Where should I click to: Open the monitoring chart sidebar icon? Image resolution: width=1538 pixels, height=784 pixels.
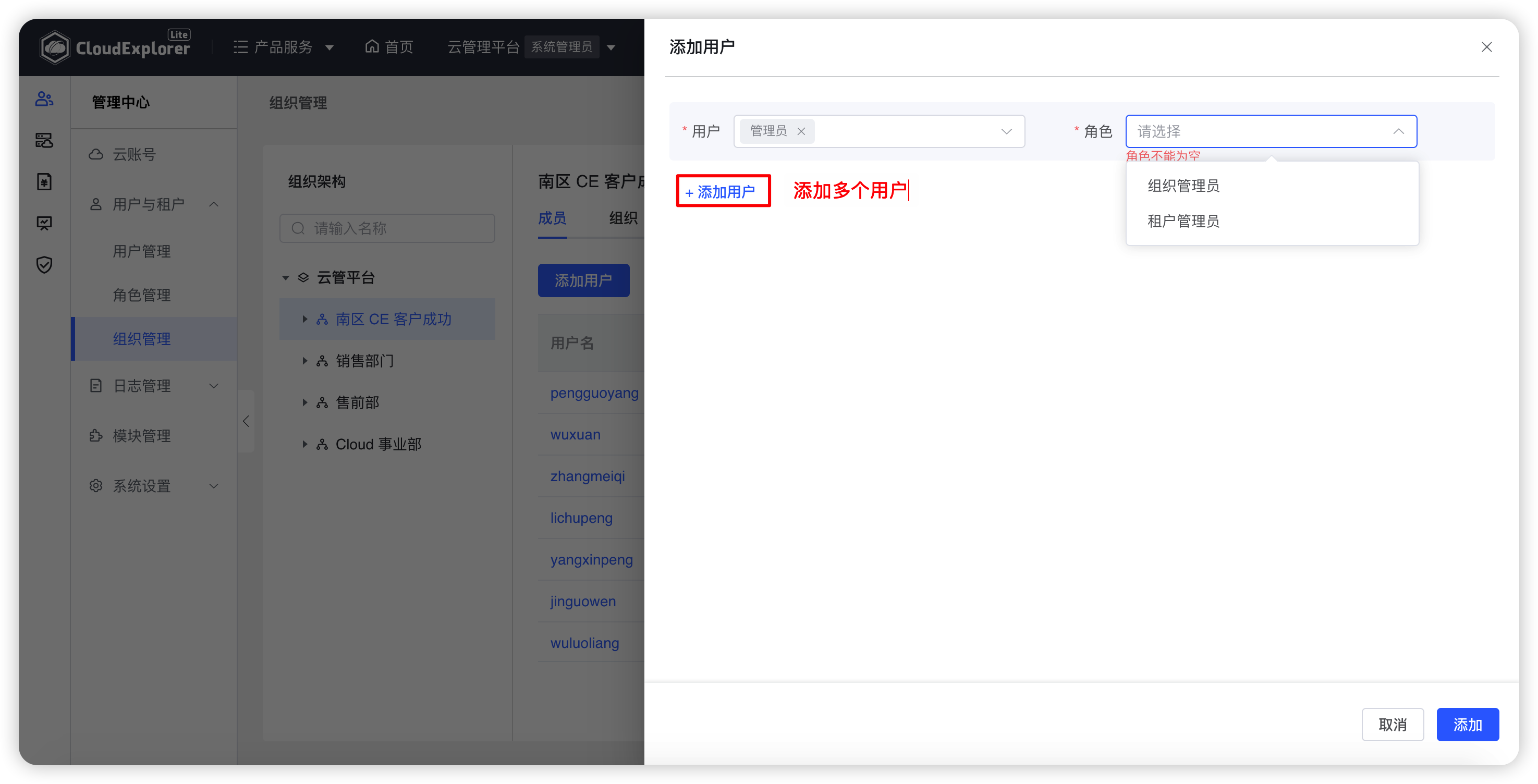point(44,223)
